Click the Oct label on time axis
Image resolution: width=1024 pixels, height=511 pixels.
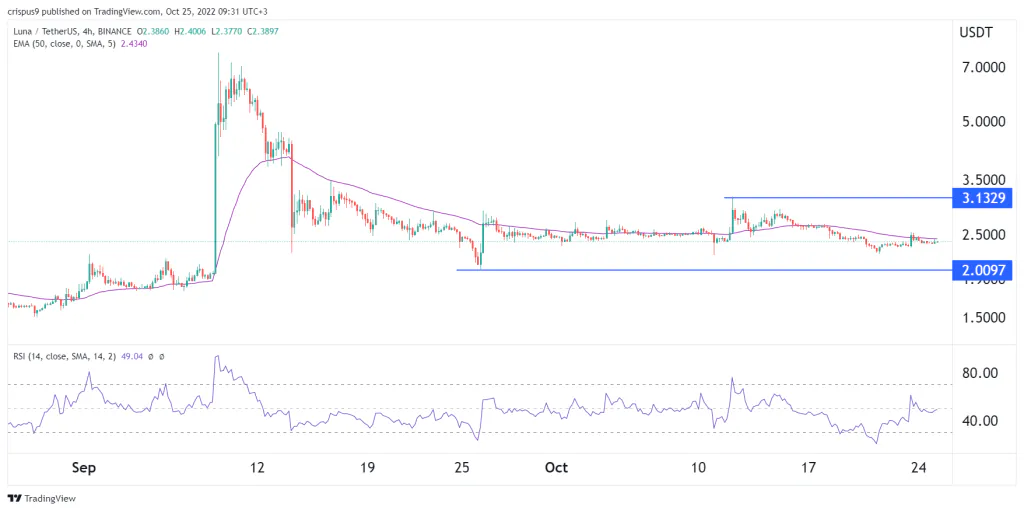click(x=556, y=468)
